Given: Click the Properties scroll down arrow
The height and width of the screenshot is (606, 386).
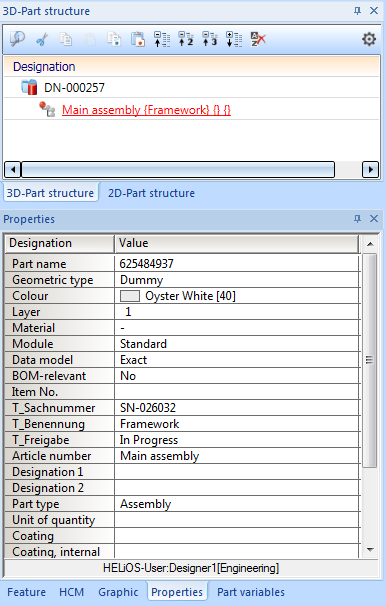Looking at the screenshot, I should (370, 550).
